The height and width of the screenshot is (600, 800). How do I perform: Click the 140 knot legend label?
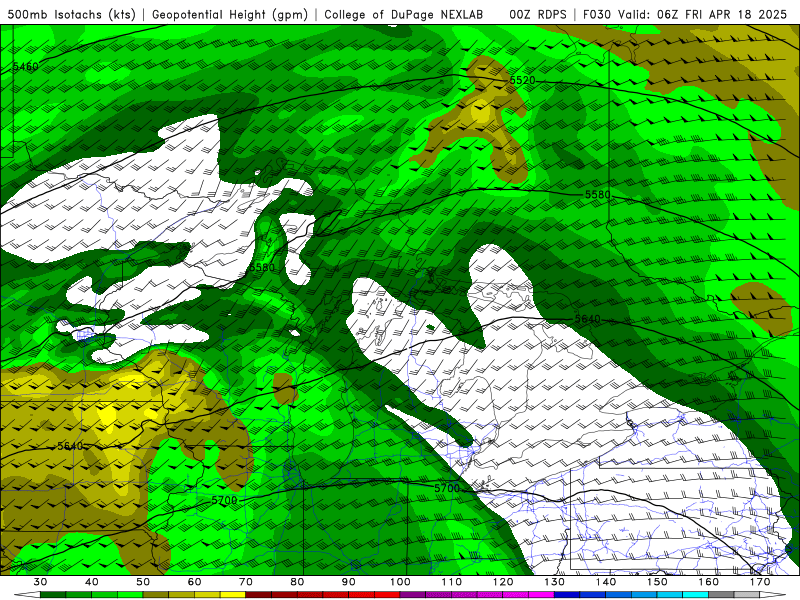[x=606, y=582]
